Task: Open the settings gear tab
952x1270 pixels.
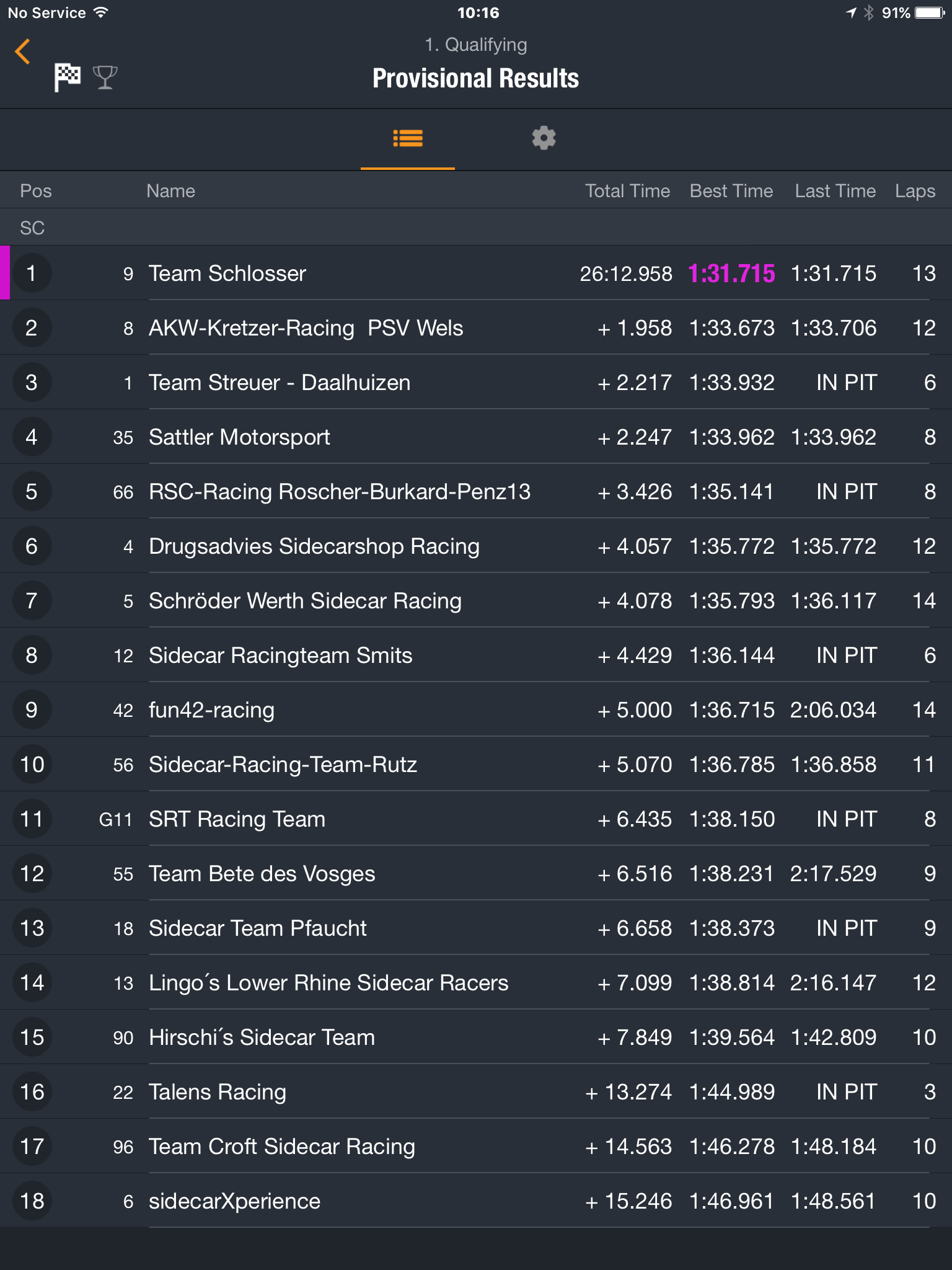Action: pyautogui.click(x=544, y=138)
